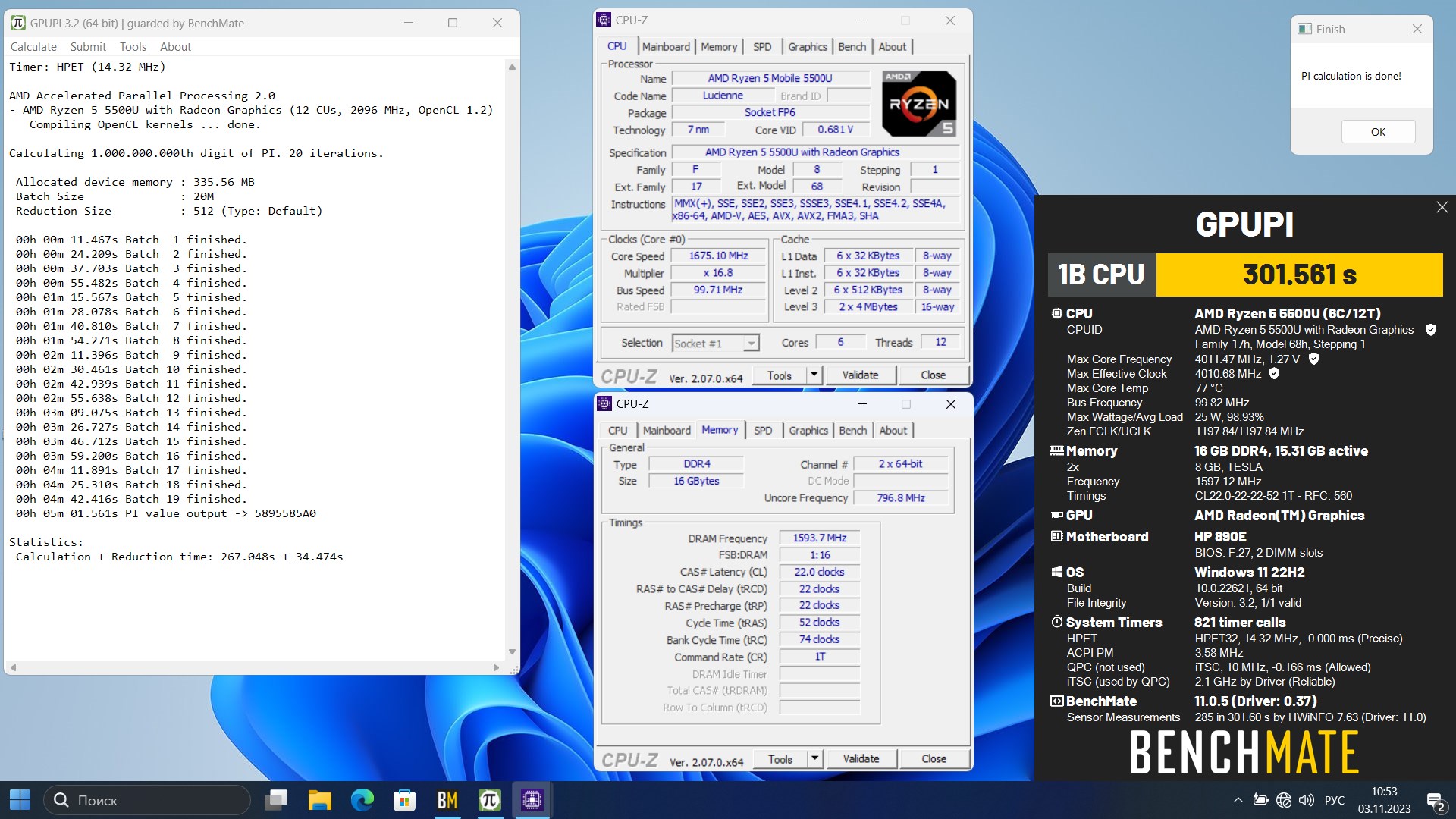
Task: Click the Max Core Frequency verified shield
Action: pyautogui.click(x=1313, y=359)
